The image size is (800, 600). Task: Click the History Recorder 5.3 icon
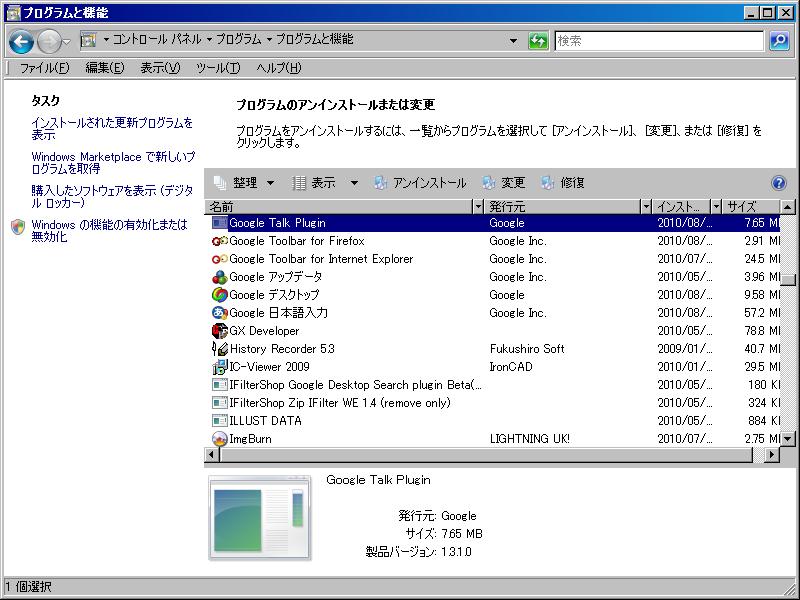(219, 349)
